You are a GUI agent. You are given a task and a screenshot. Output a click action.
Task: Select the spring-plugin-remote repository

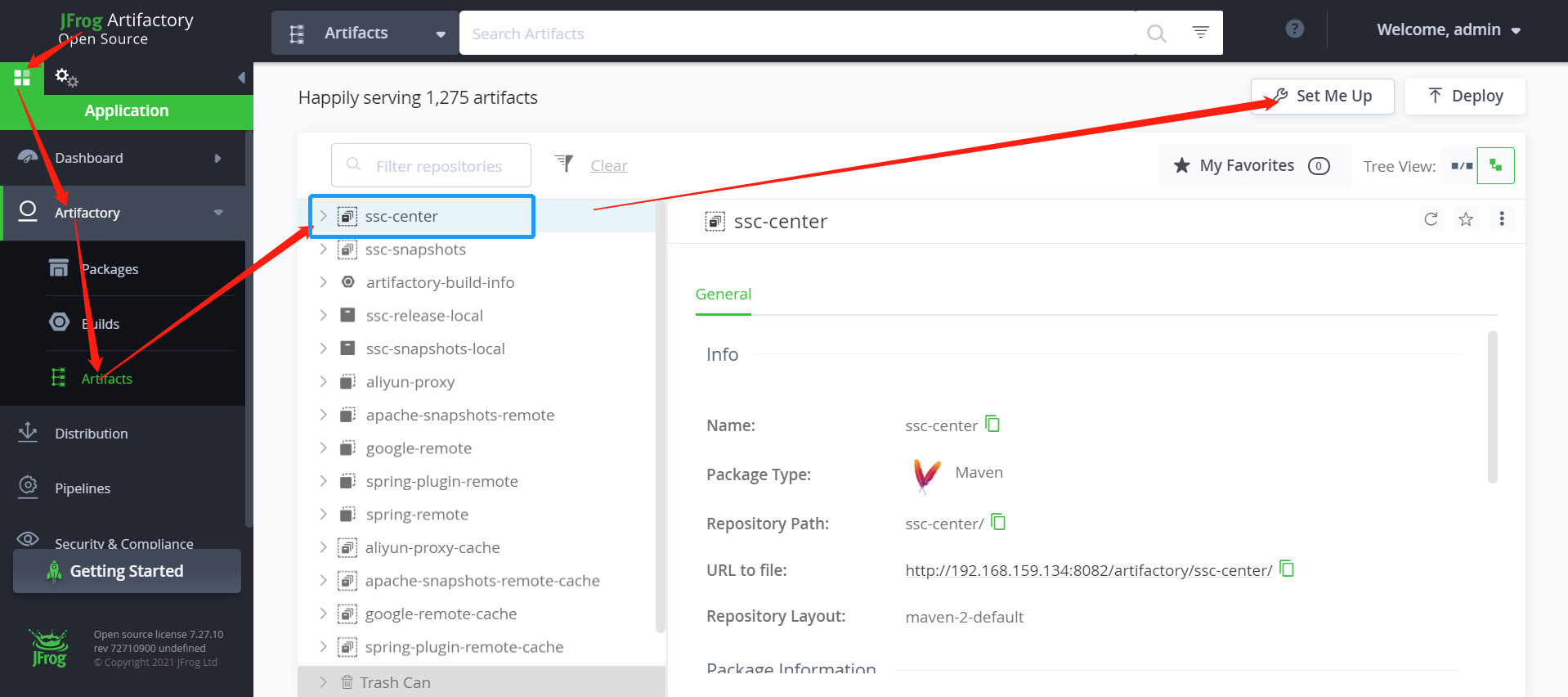441,481
